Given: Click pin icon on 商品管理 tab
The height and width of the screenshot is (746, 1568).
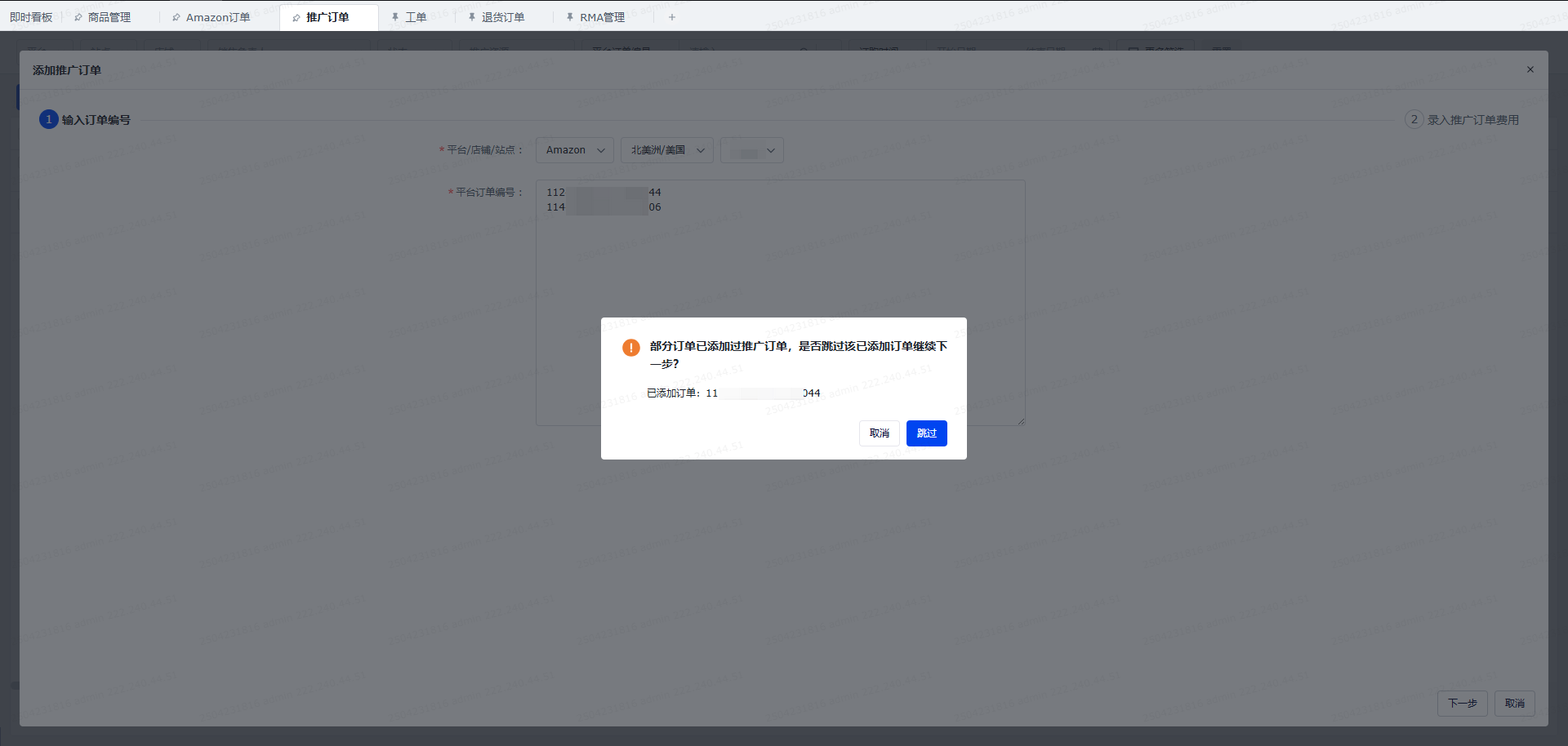Looking at the screenshot, I should click(78, 17).
